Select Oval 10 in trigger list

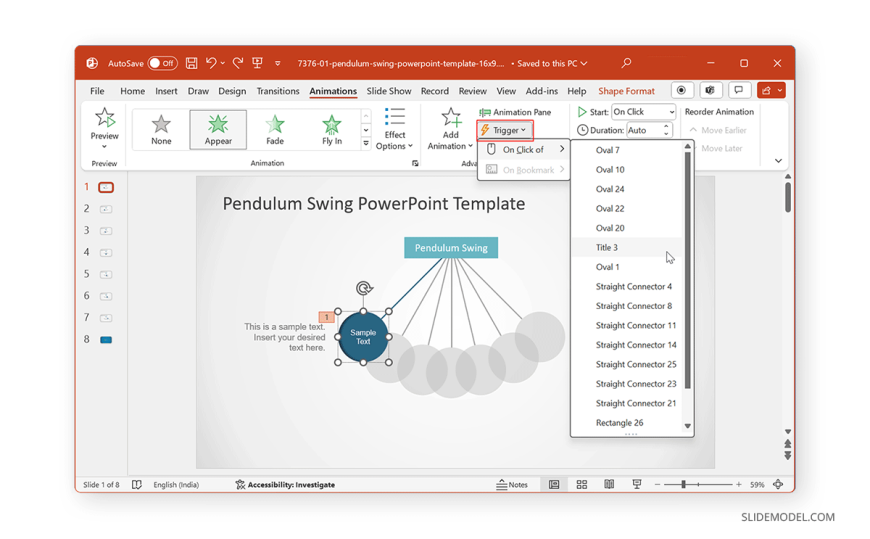click(x=627, y=170)
